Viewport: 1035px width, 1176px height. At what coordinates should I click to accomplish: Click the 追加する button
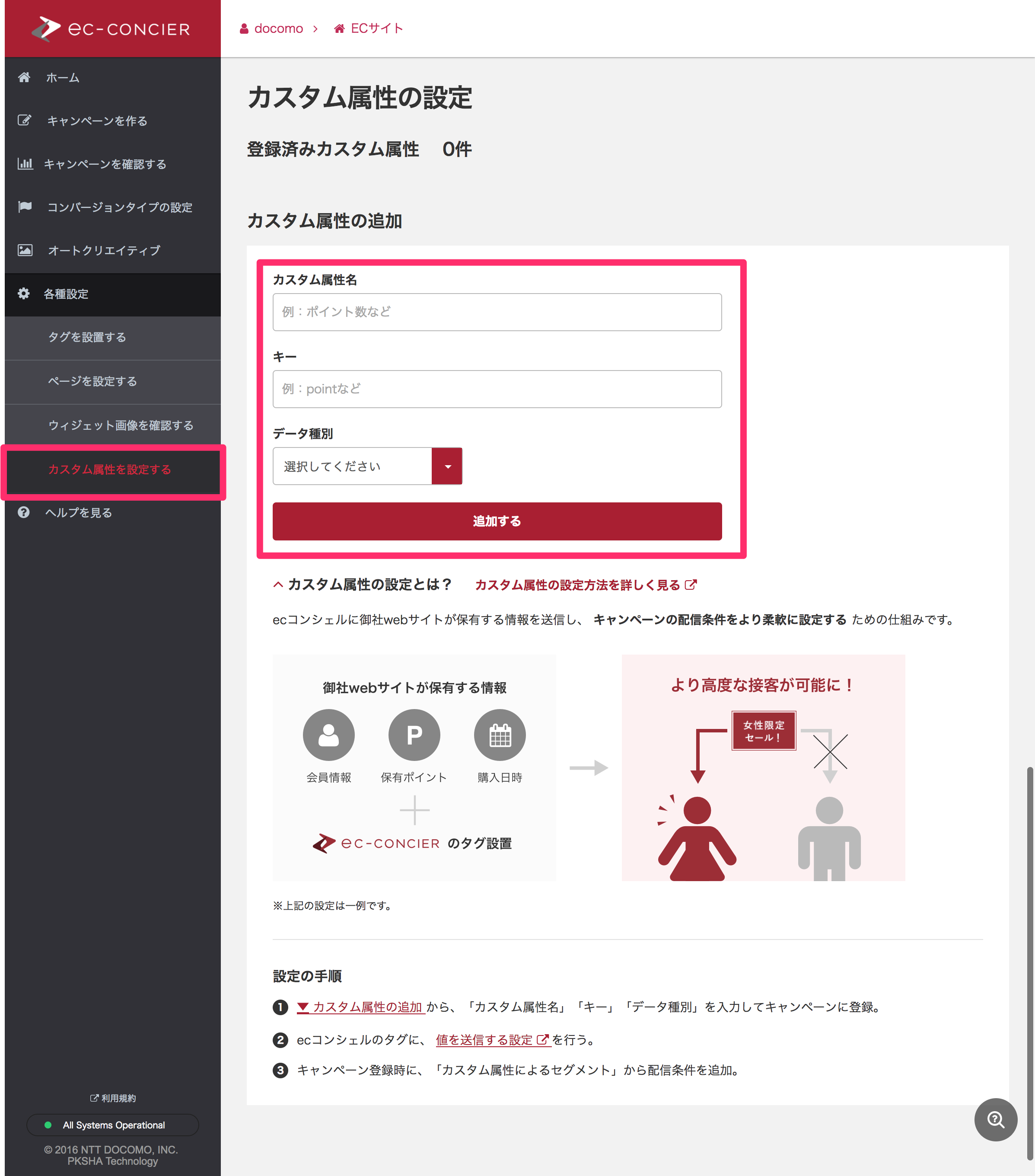[x=497, y=519]
